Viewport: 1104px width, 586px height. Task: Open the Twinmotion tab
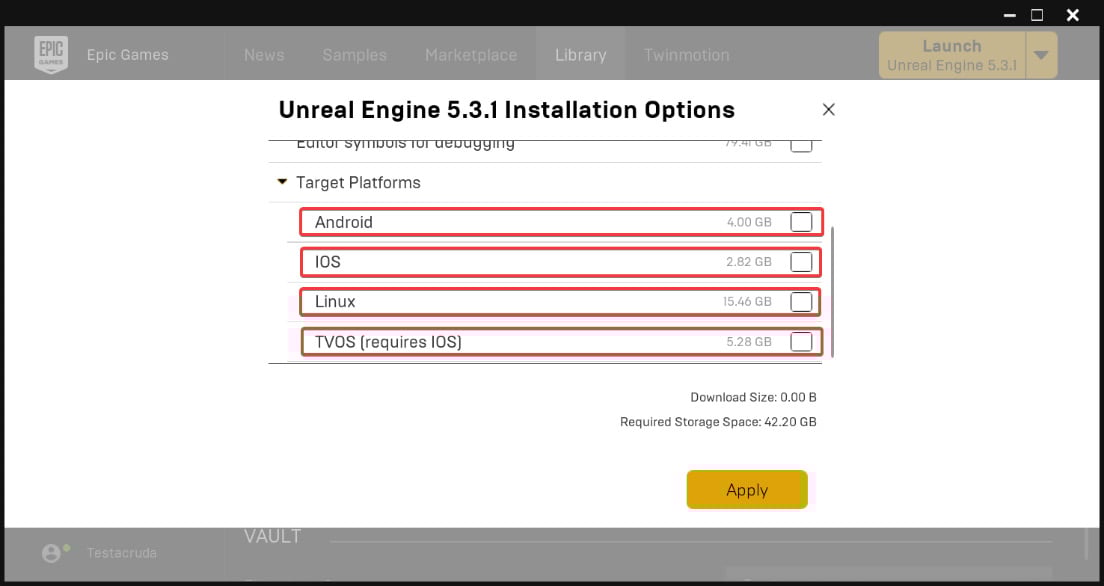coord(686,55)
